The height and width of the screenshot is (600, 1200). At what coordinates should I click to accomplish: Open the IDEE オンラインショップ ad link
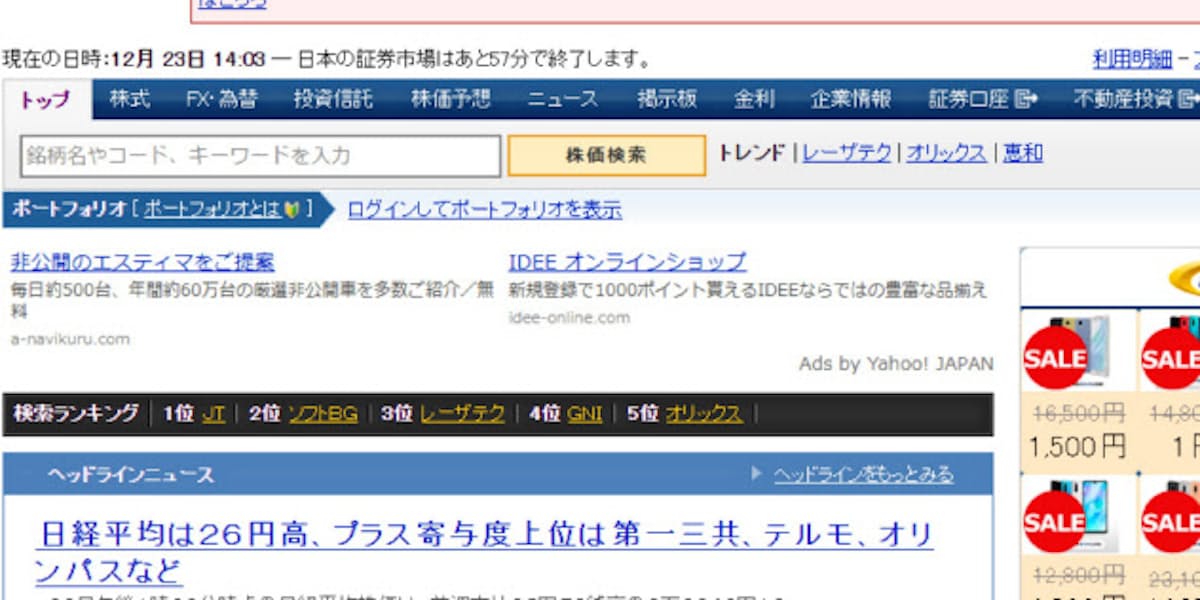(x=627, y=262)
